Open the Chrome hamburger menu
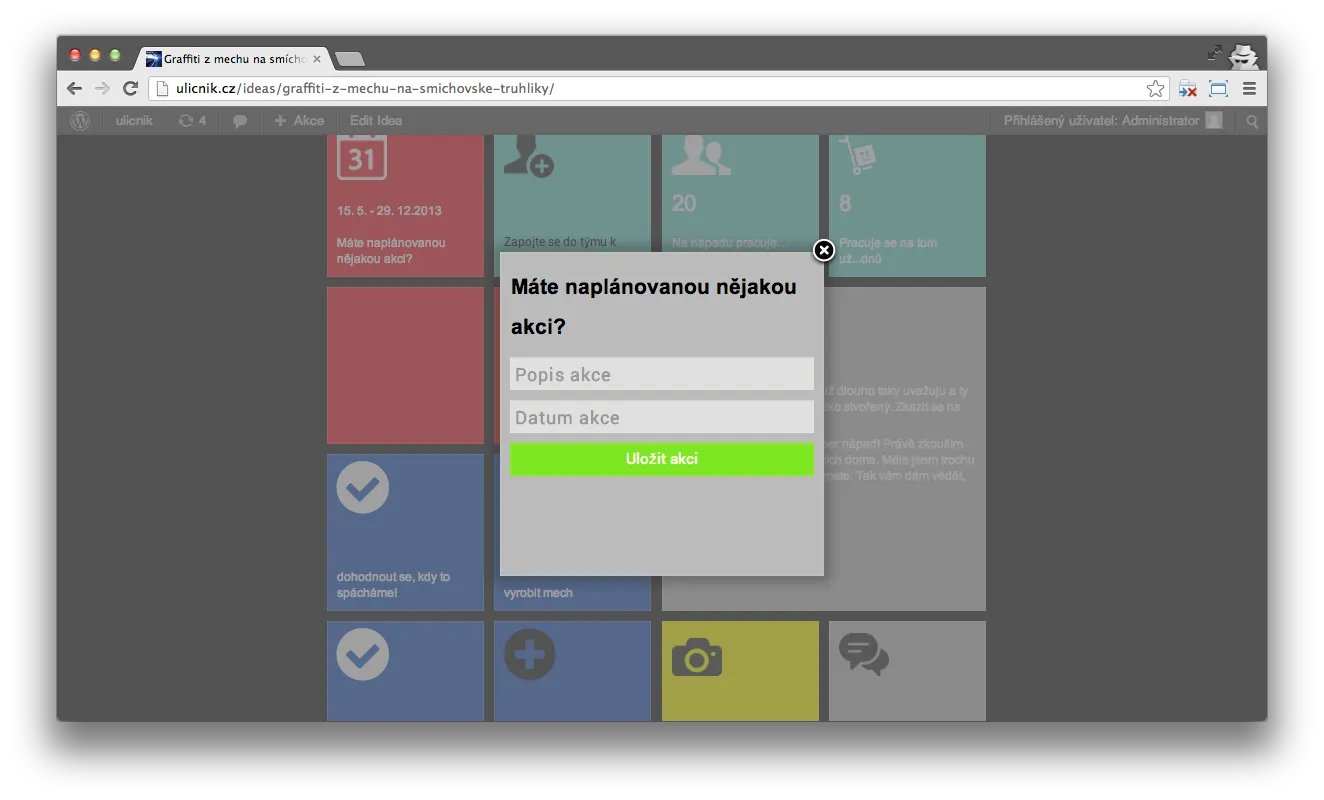 [x=1249, y=89]
